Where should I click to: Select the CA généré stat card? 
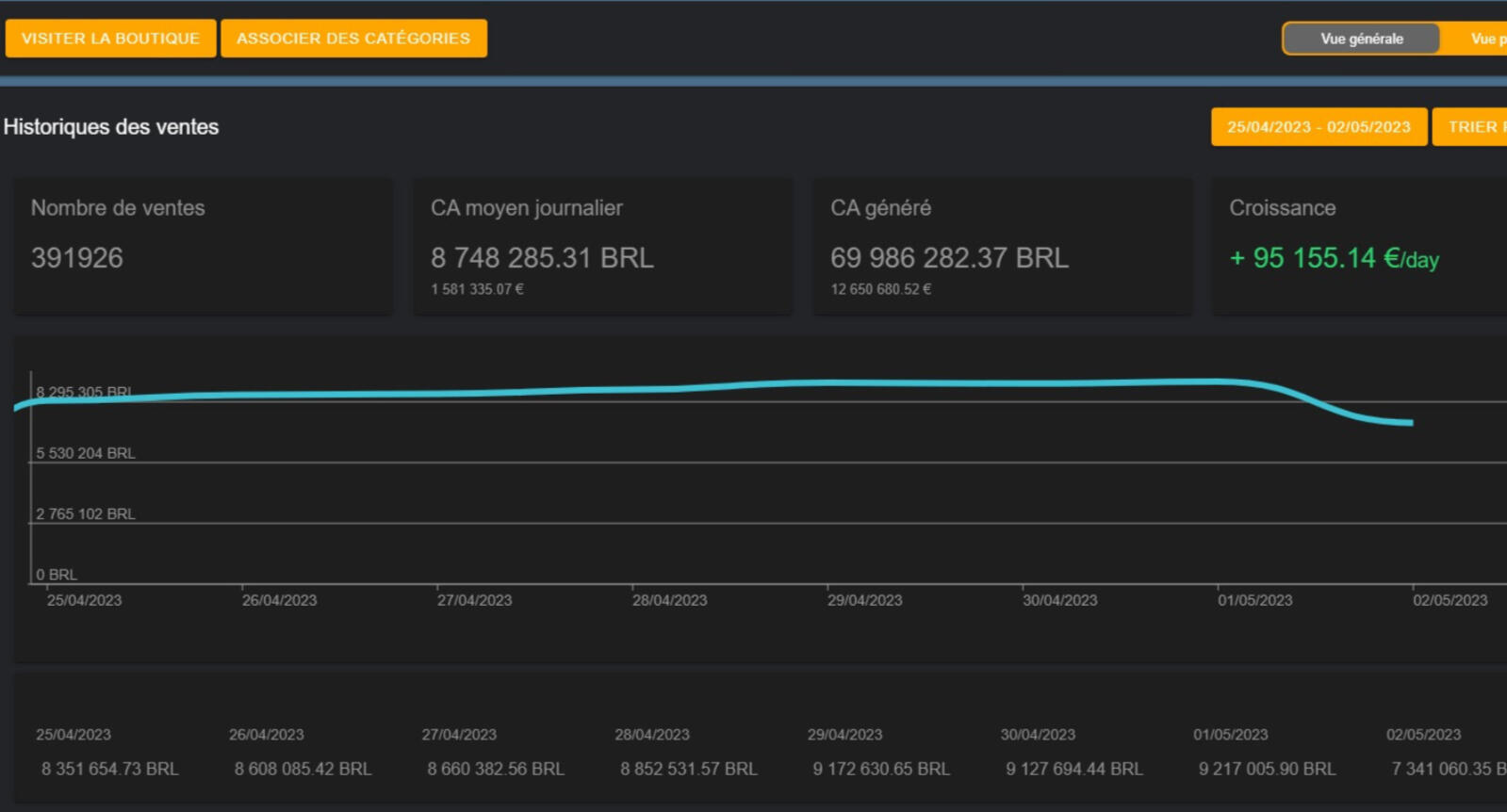coord(1002,246)
